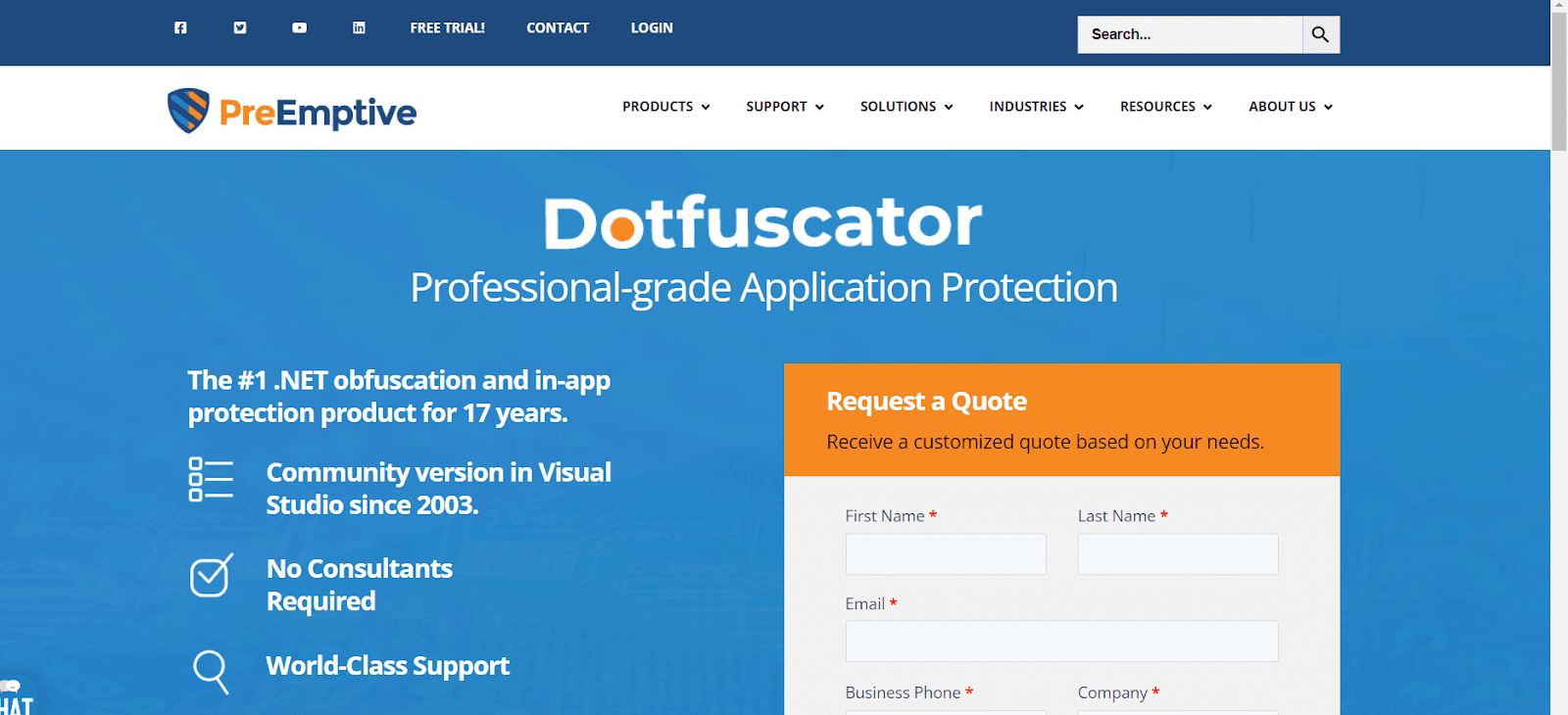Expand the SUPPORT menu
The width and height of the screenshot is (1568, 715).
pos(785,107)
